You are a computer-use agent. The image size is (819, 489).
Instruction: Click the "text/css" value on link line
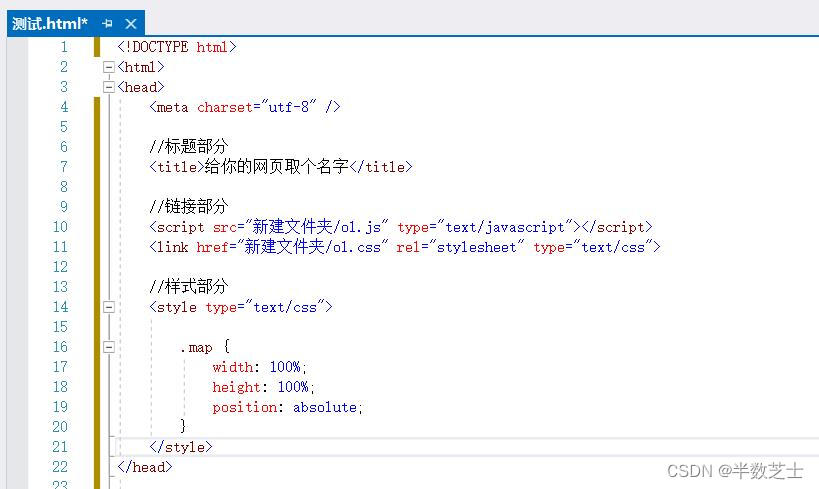pyautogui.click(x=613, y=247)
